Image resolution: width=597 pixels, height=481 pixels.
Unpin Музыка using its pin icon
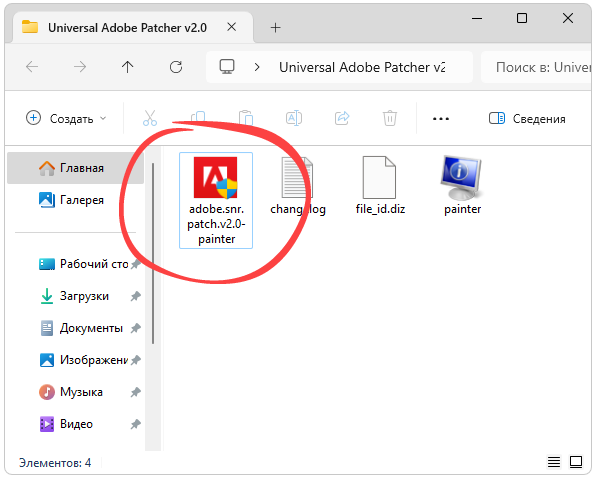(x=136, y=392)
